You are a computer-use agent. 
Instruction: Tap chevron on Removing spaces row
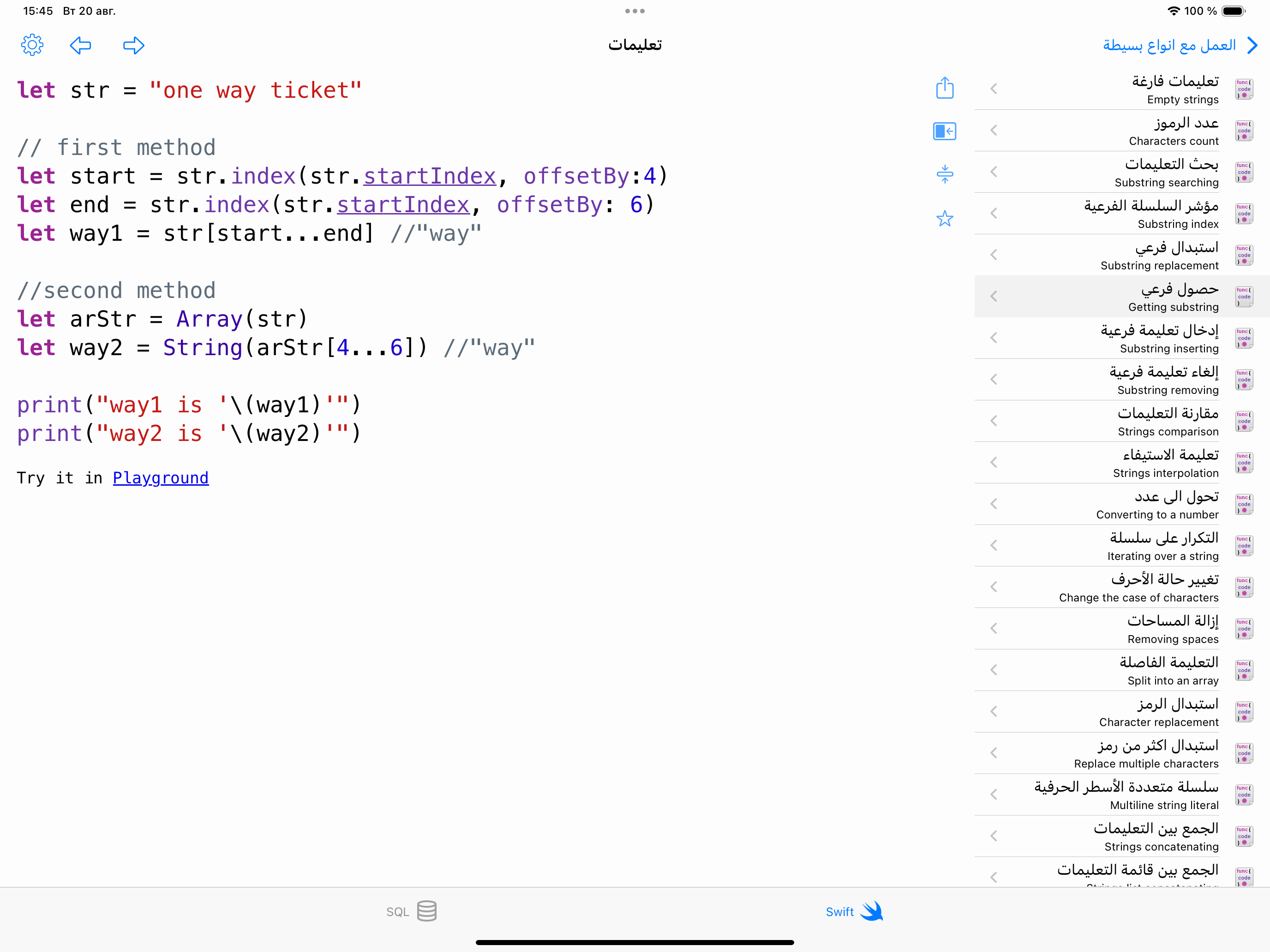pyautogui.click(x=994, y=628)
